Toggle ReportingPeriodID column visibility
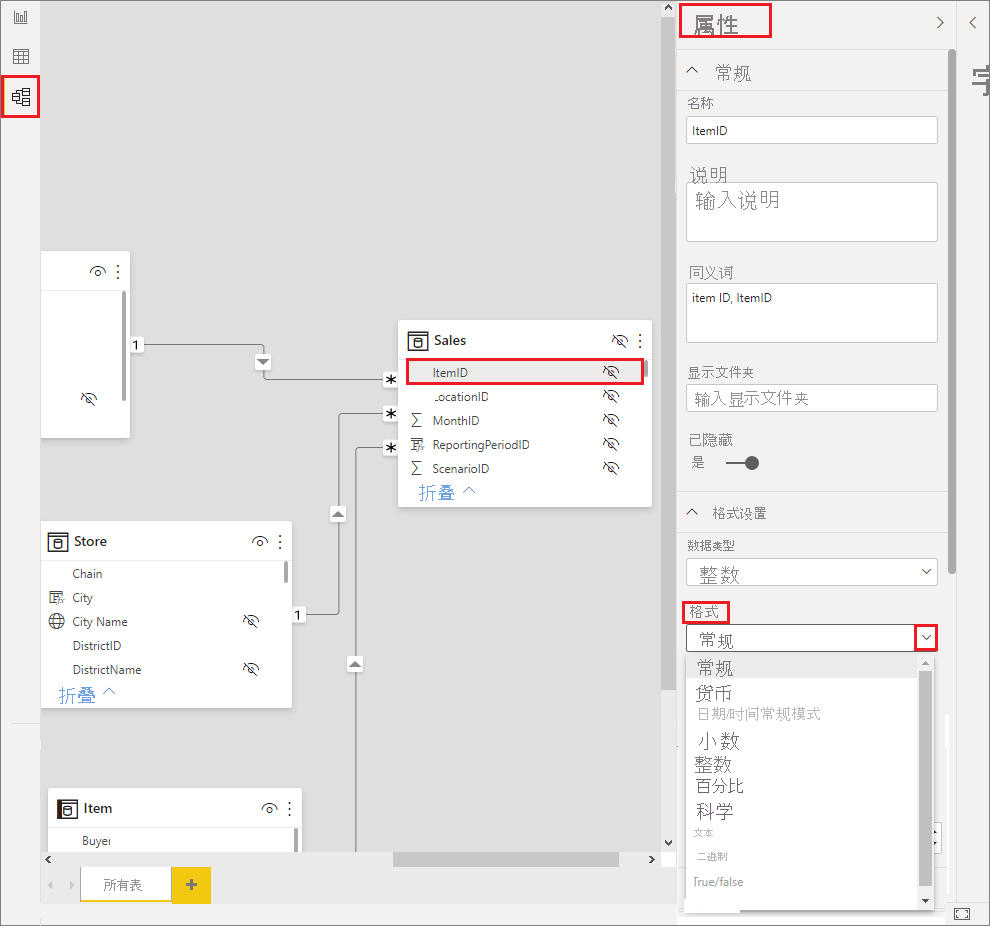This screenshot has width=990, height=926. click(x=611, y=444)
